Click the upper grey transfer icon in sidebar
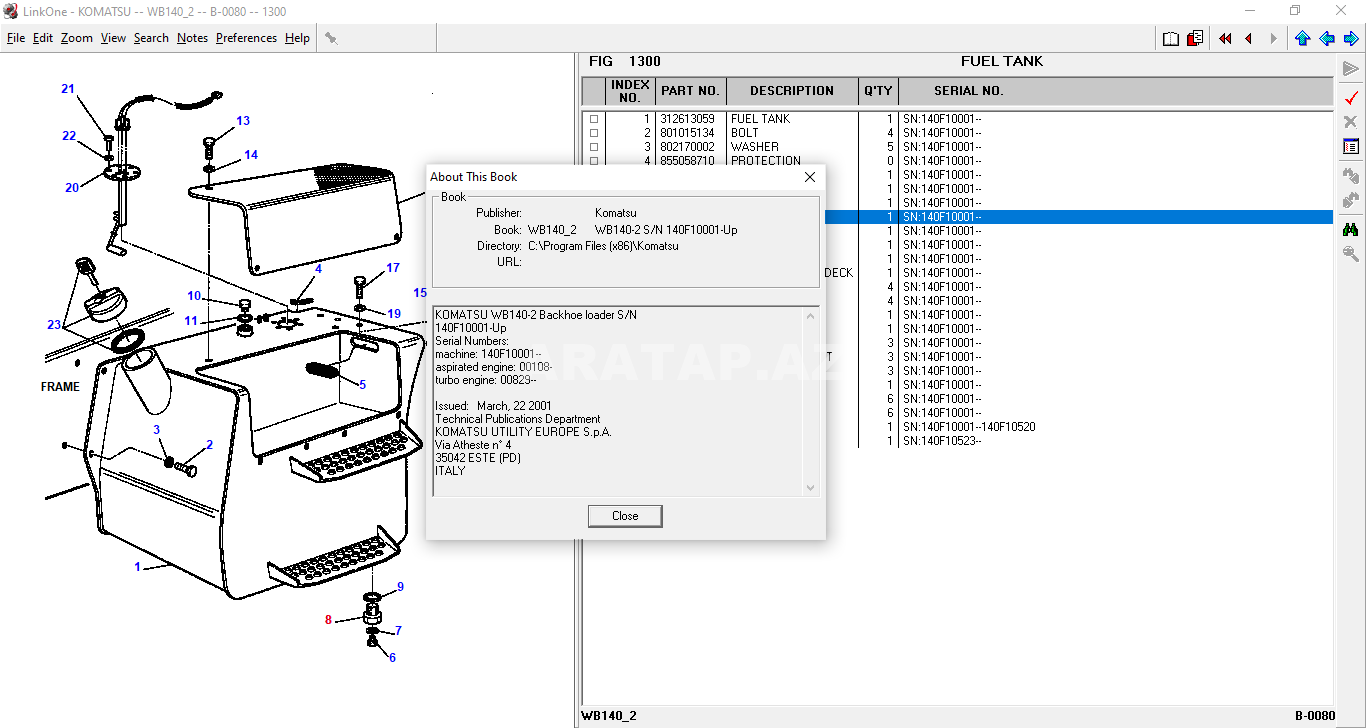The width and height of the screenshot is (1366, 728). 1351,175
